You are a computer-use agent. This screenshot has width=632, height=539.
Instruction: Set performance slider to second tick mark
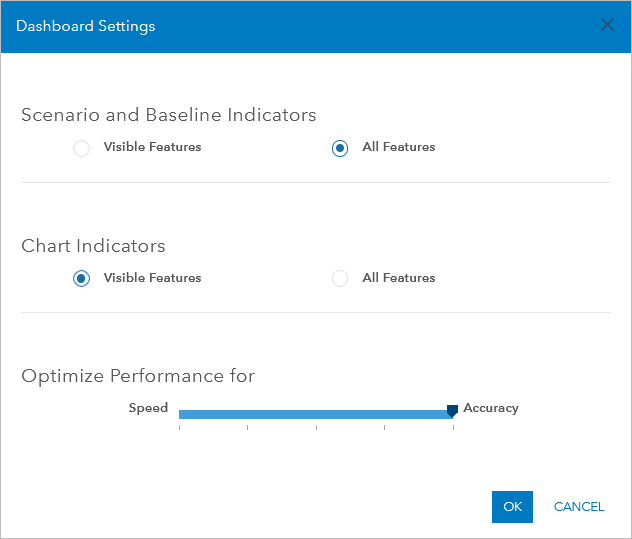point(248,414)
